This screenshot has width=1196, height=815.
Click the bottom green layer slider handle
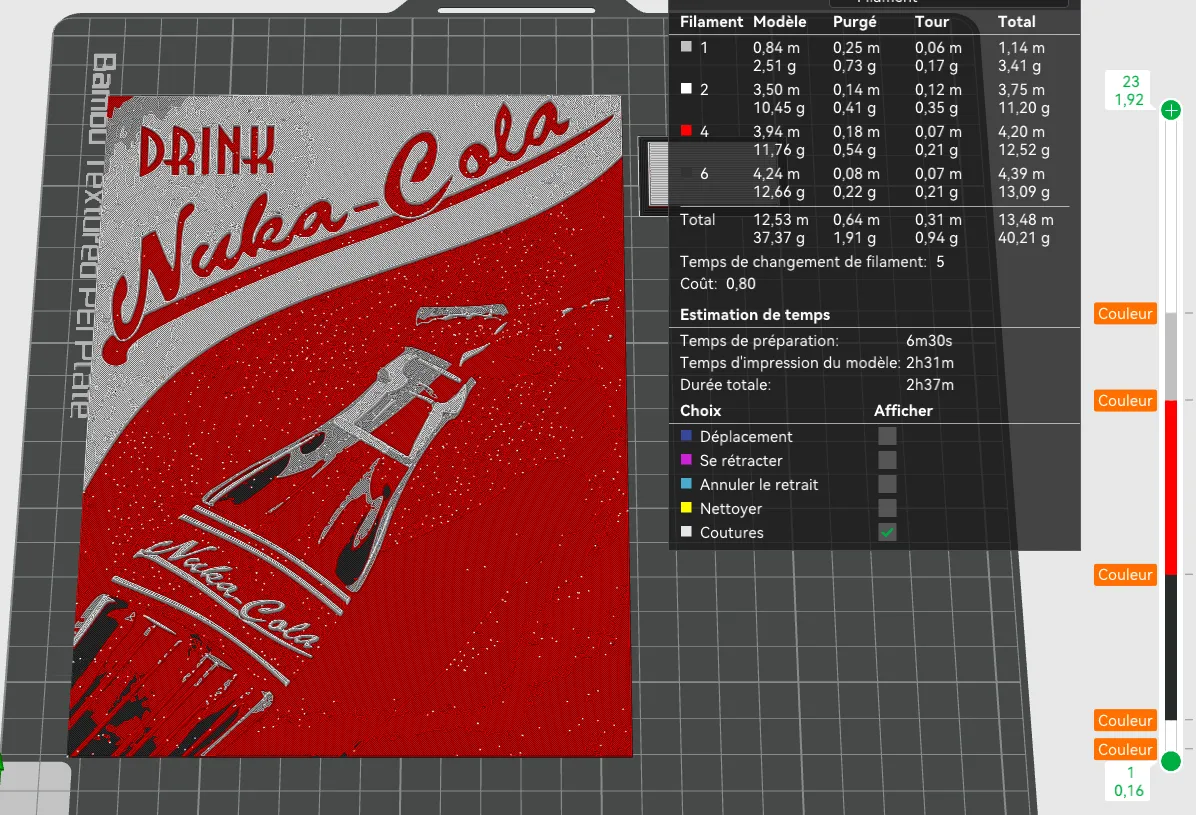(1171, 761)
